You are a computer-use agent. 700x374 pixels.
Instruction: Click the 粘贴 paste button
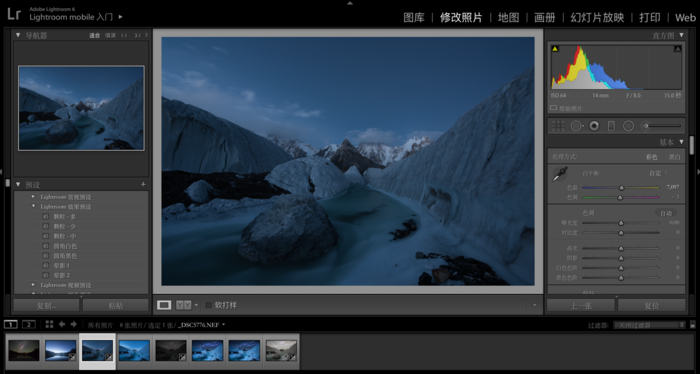[x=115, y=306]
